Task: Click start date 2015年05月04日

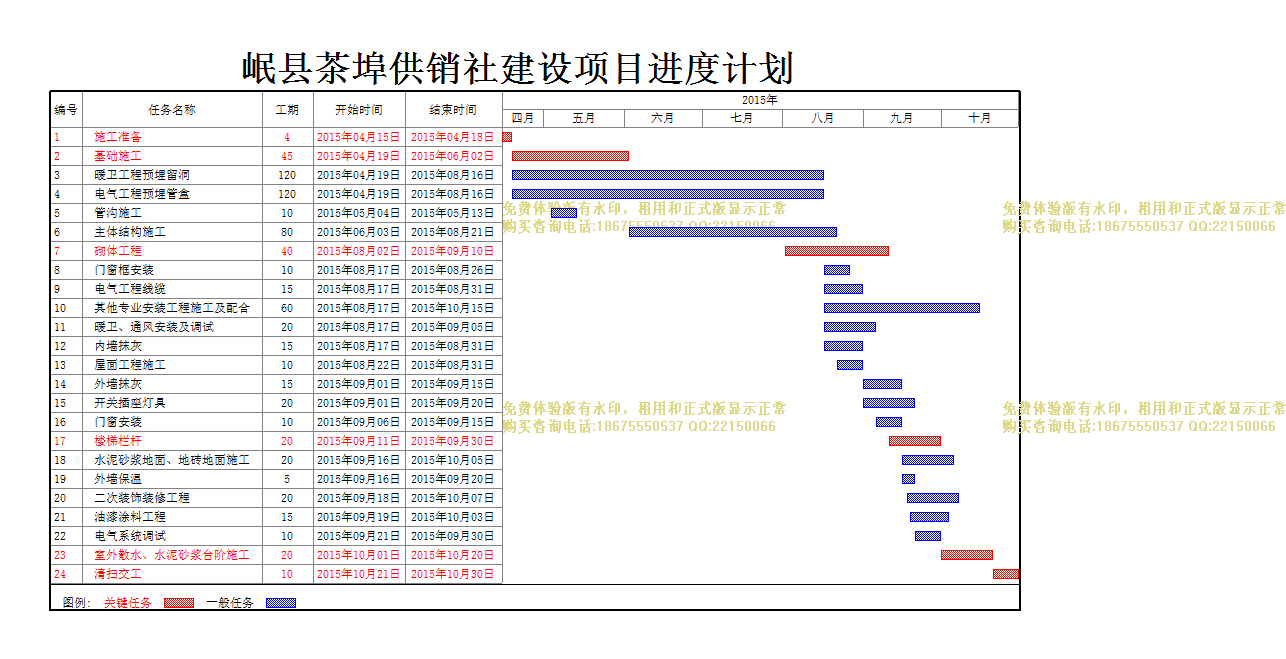Action: [359, 213]
